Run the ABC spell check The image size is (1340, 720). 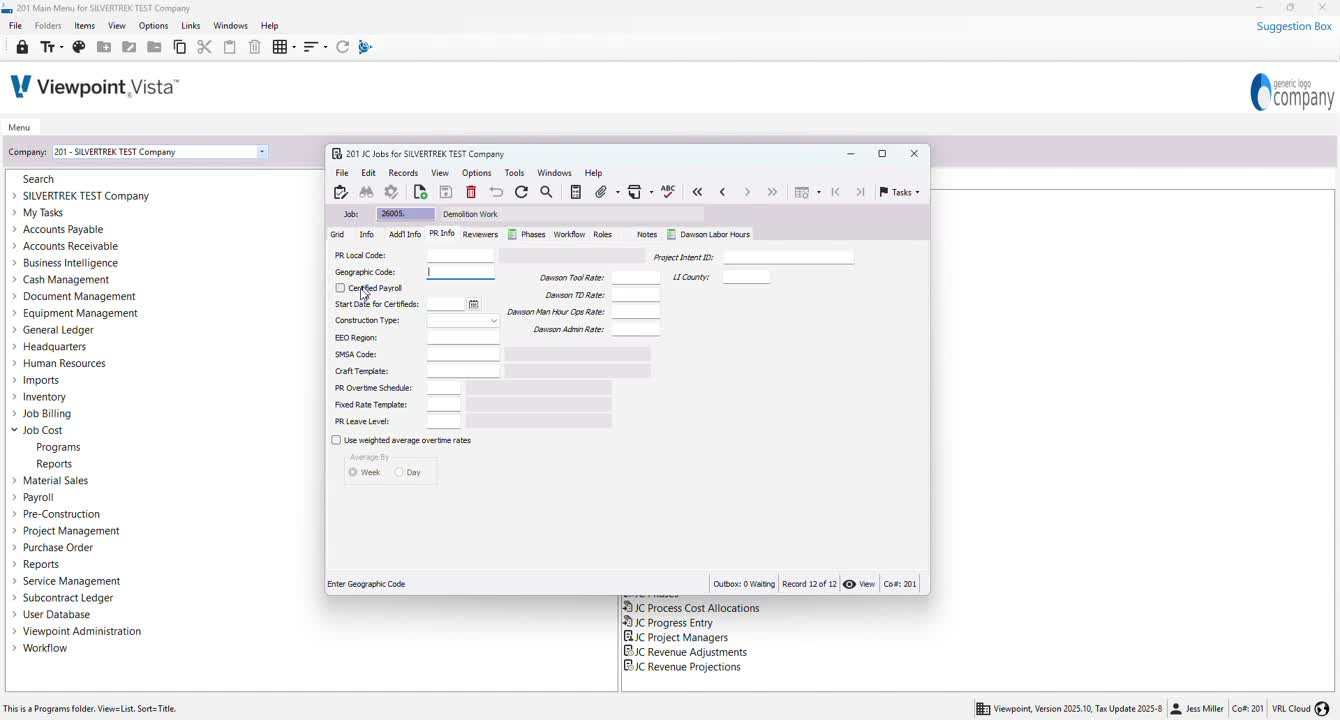(668, 191)
